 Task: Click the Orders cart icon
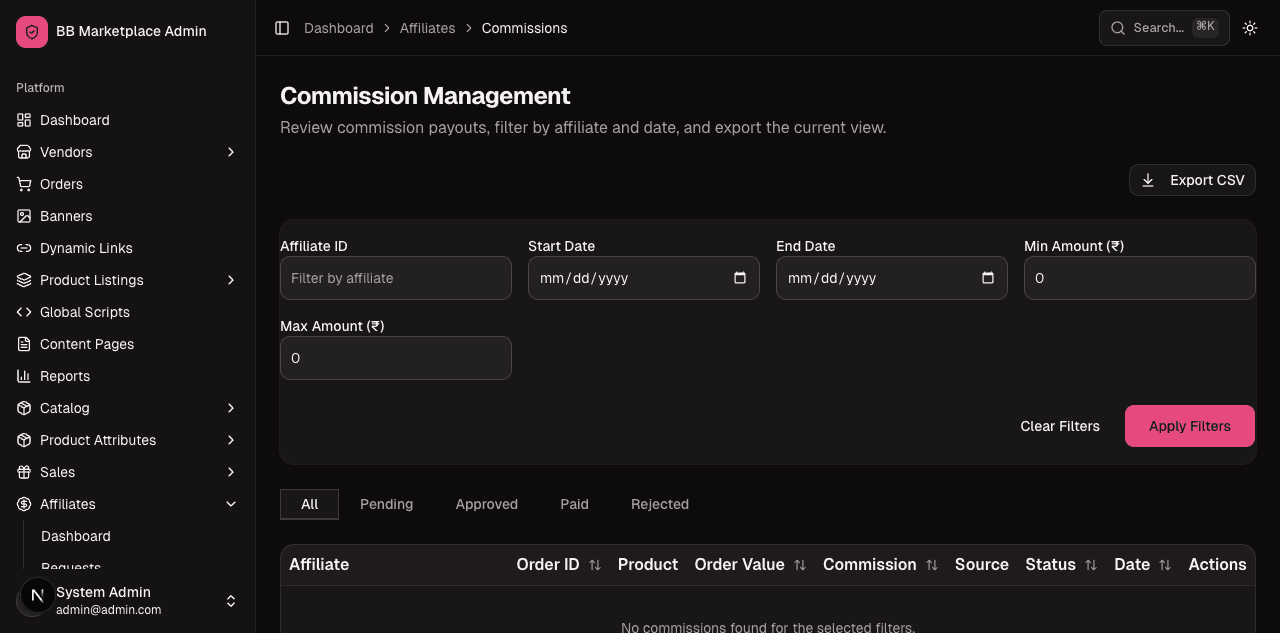point(24,184)
